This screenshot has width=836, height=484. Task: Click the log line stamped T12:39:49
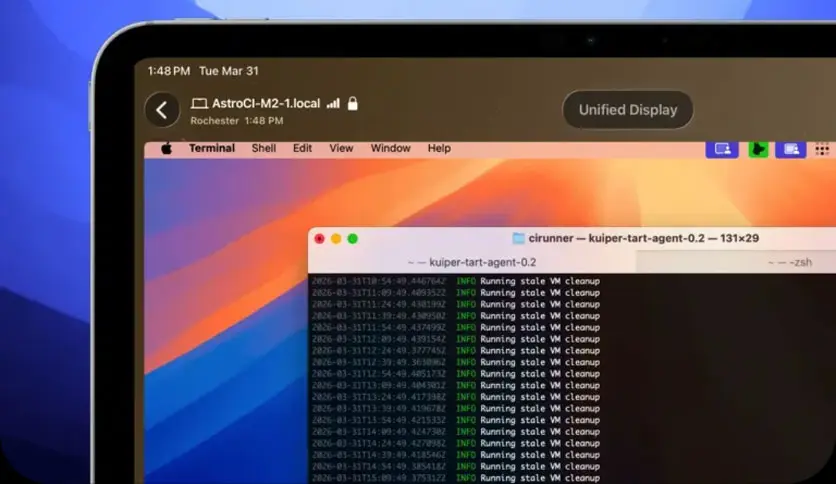tap(456, 362)
